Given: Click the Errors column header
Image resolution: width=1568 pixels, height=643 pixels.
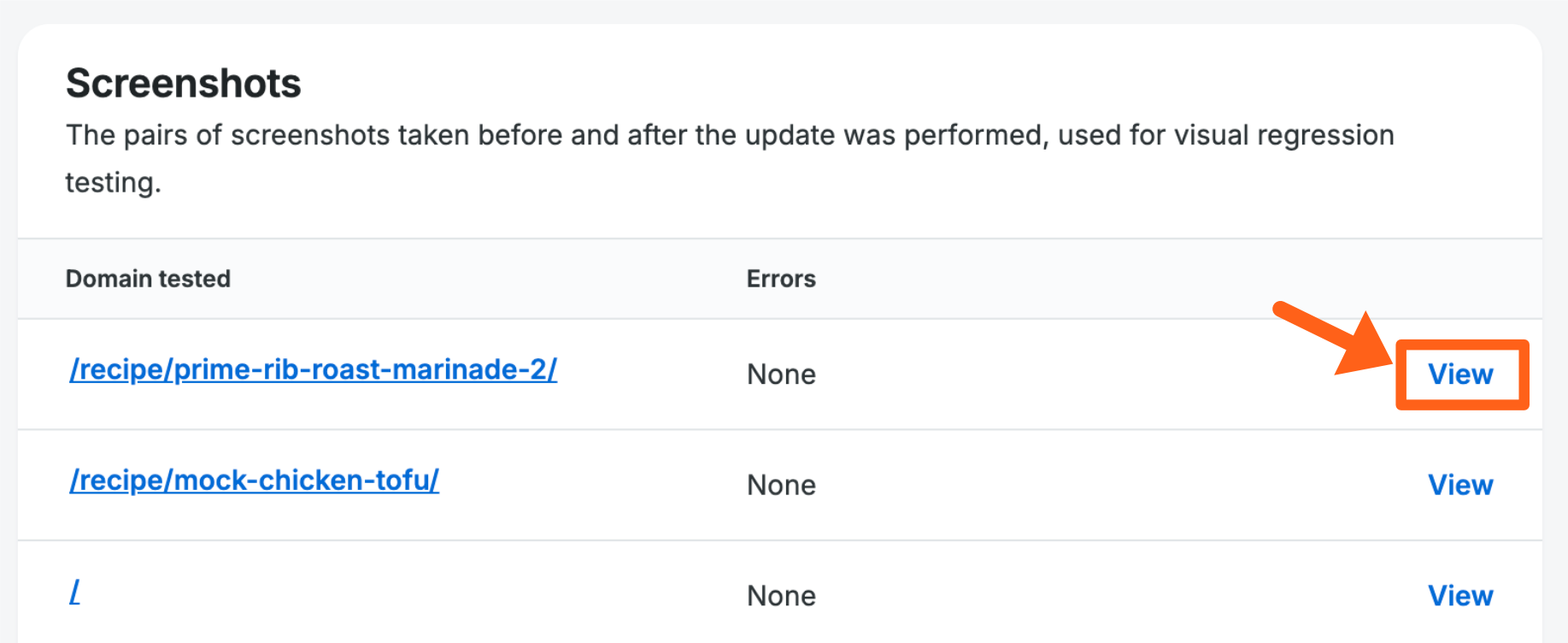Looking at the screenshot, I should (781, 279).
